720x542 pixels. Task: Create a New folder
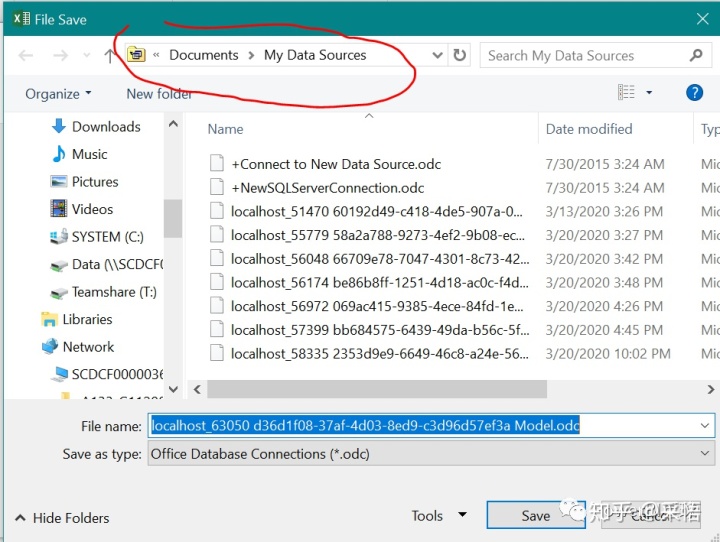point(159,94)
